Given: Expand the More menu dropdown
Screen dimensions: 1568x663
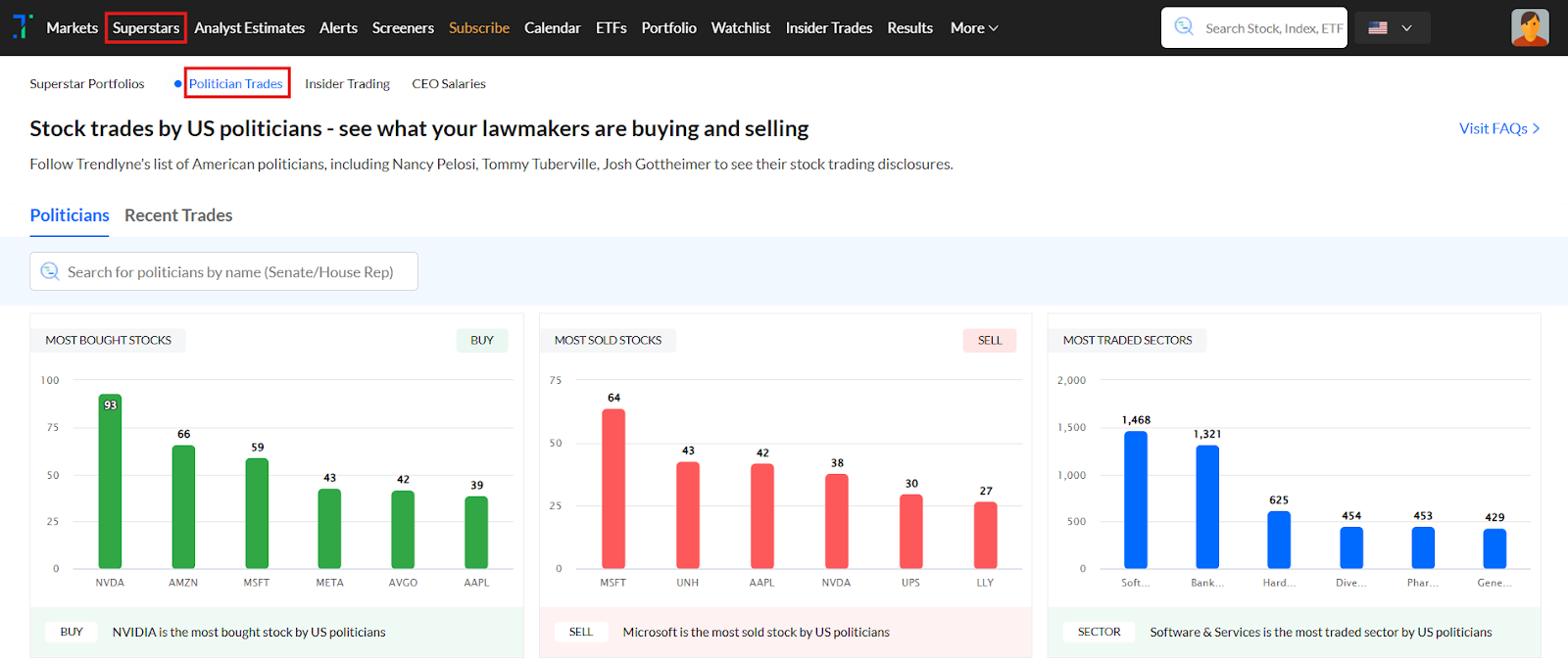Looking at the screenshot, I should click(974, 27).
